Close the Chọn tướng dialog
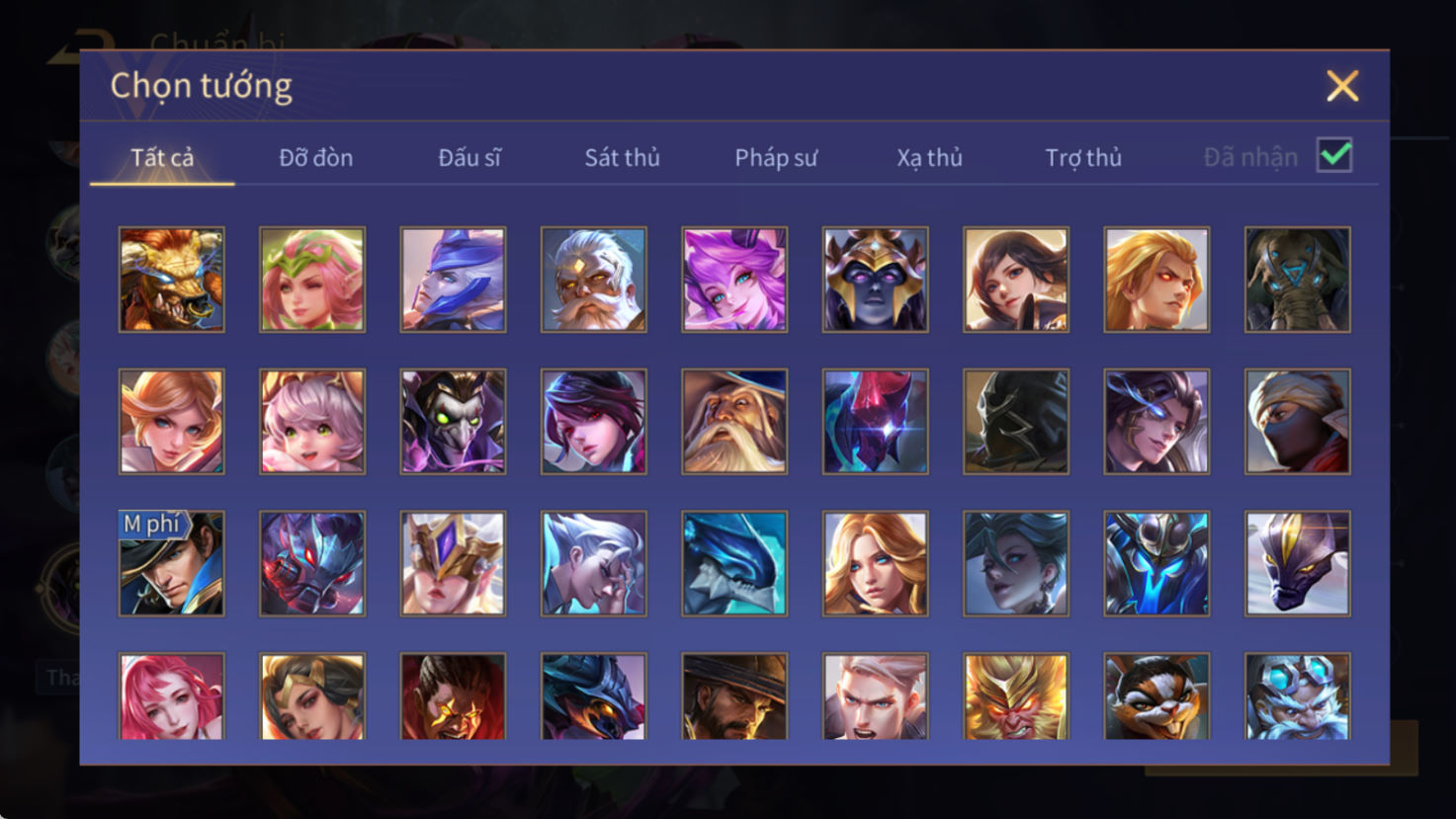 point(1342,86)
